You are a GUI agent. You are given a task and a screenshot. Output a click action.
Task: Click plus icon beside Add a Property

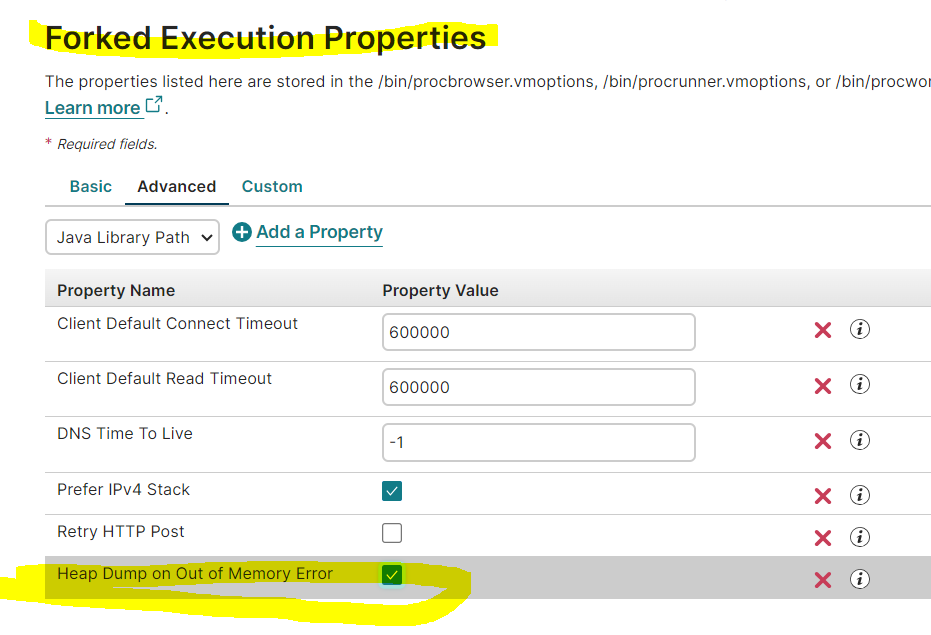[242, 232]
